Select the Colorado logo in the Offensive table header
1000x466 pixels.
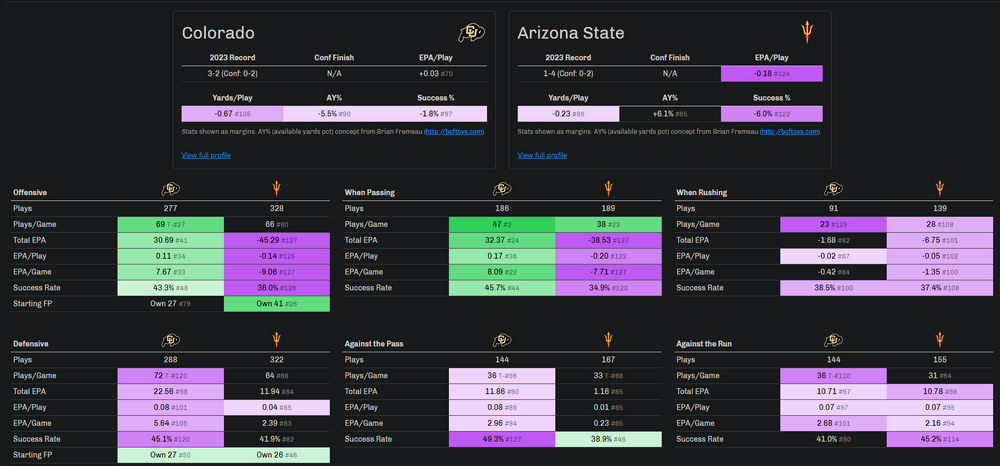pyautogui.click(x=171, y=190)
